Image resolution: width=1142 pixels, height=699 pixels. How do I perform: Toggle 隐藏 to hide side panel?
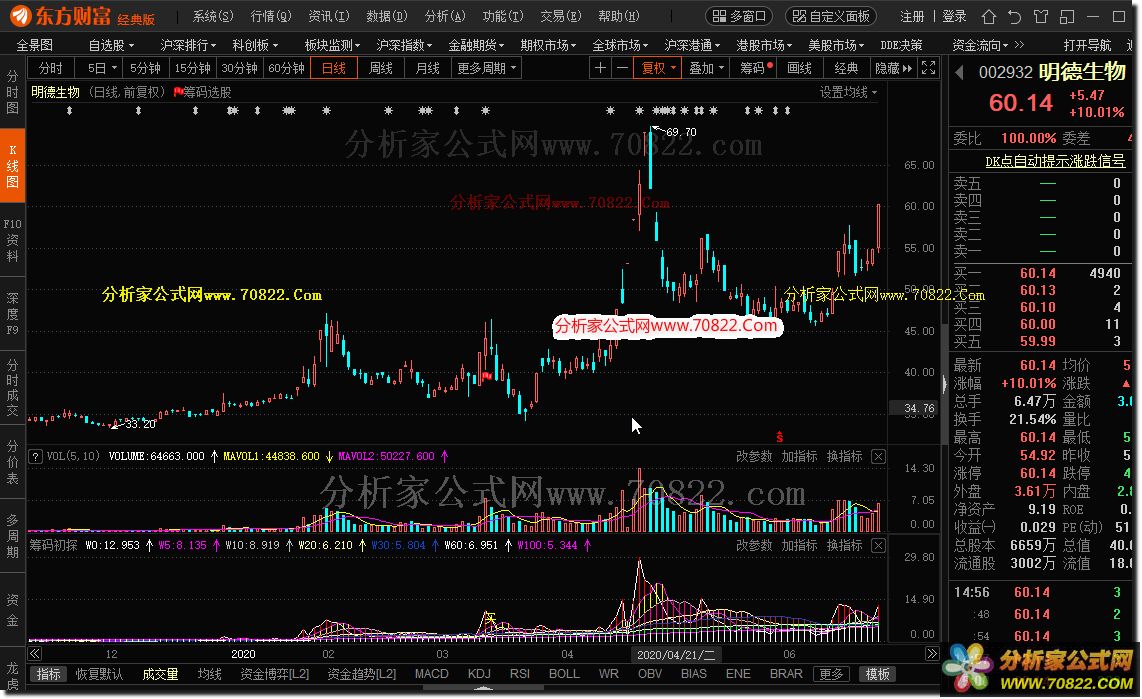(887, 68)
